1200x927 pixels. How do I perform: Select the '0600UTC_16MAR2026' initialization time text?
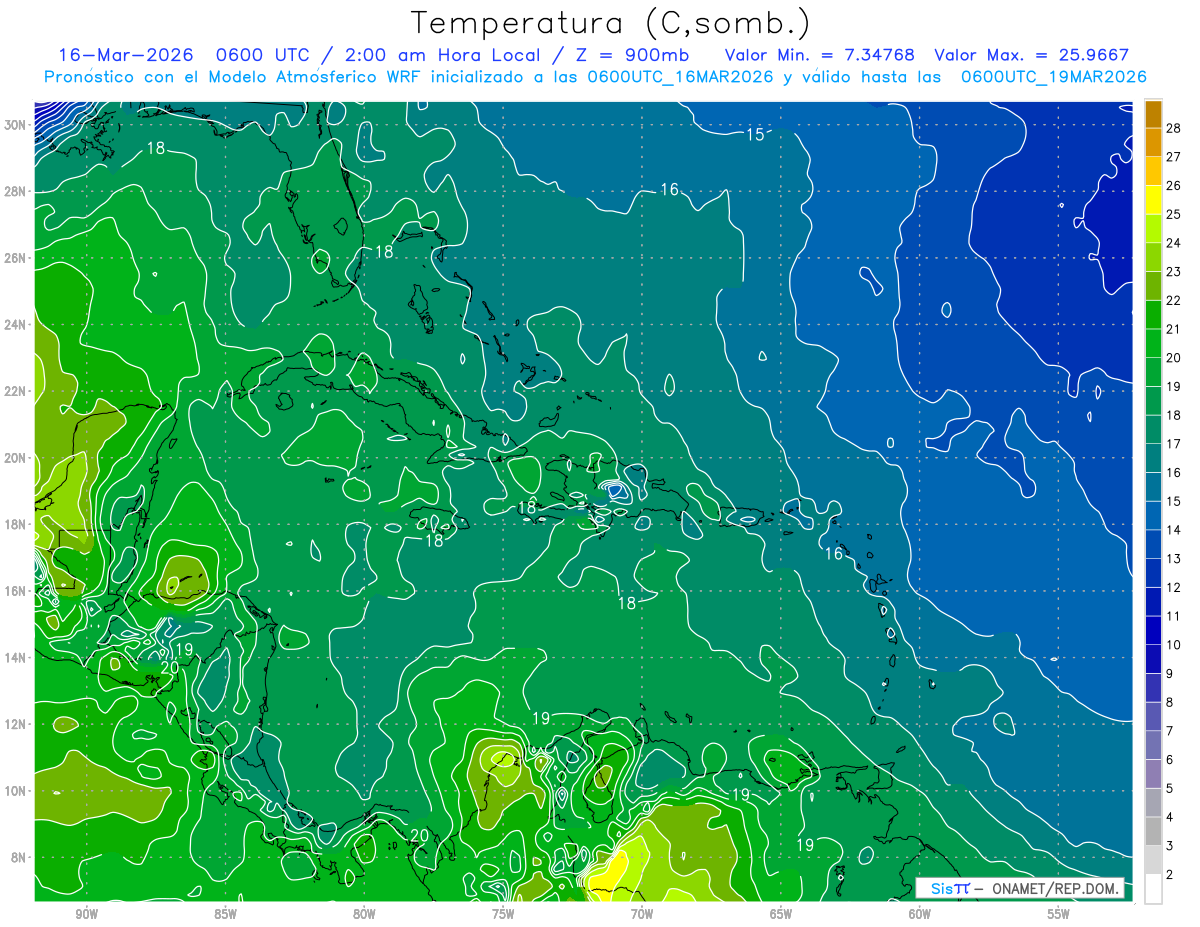(x=680, y=76)
